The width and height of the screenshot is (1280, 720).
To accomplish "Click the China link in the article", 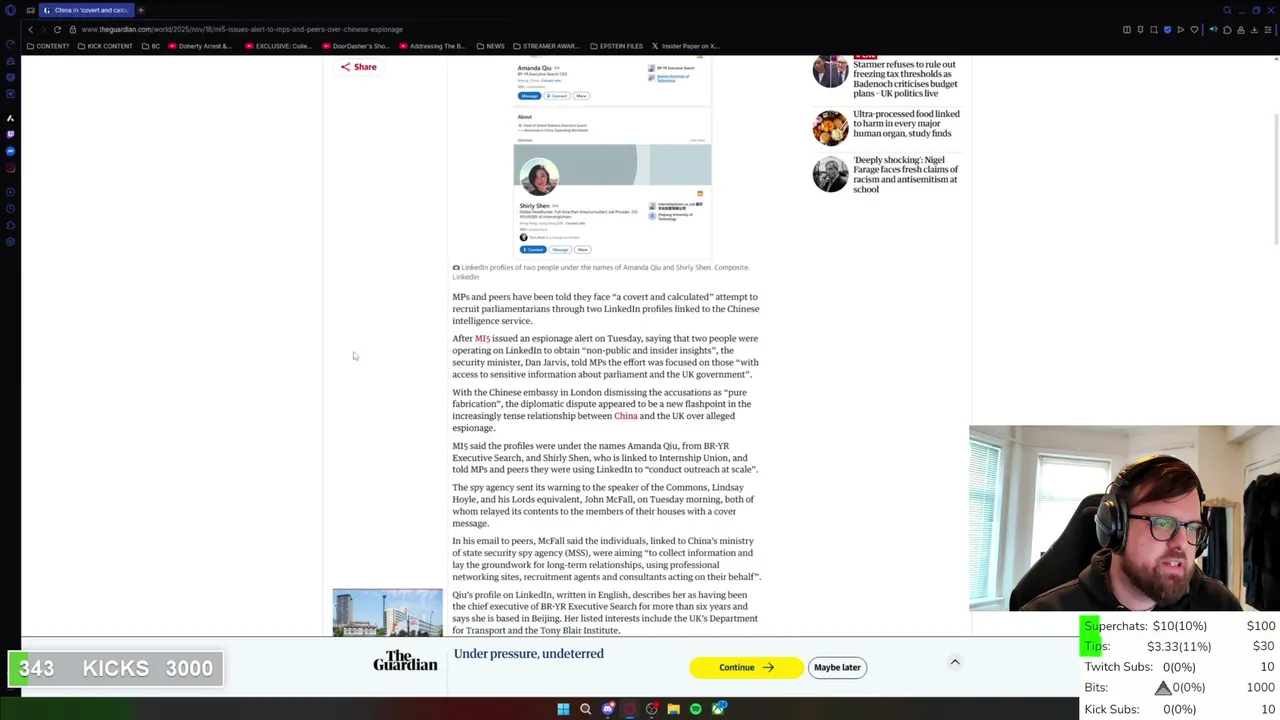I will (625, 416).
